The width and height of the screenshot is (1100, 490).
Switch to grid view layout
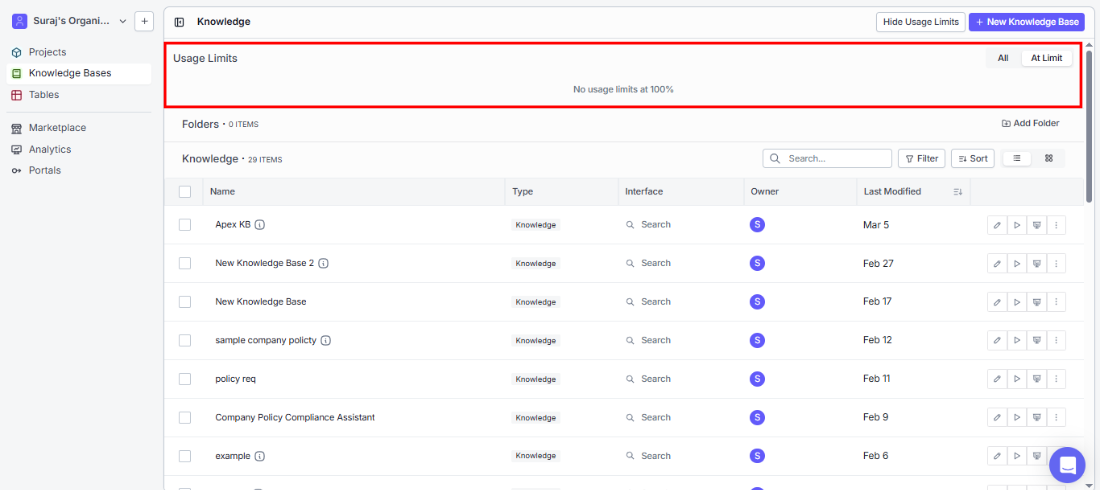(1049, 159)
